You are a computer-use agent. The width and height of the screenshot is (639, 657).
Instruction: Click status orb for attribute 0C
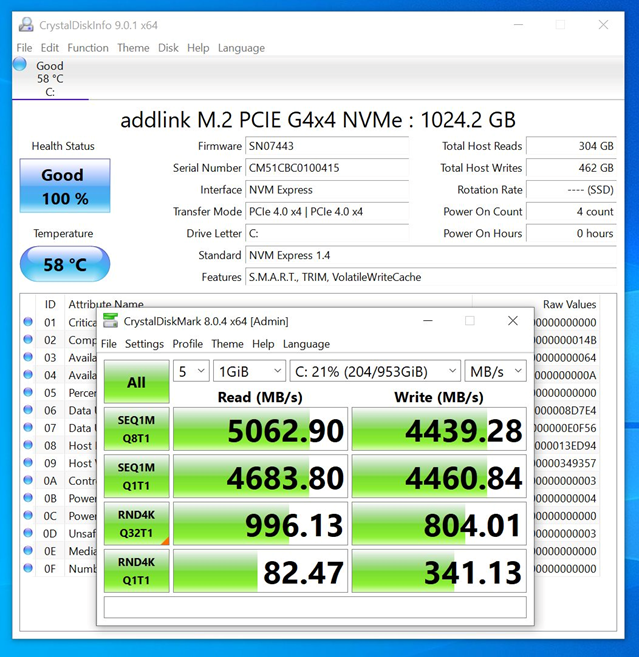[x=28, y=515]
